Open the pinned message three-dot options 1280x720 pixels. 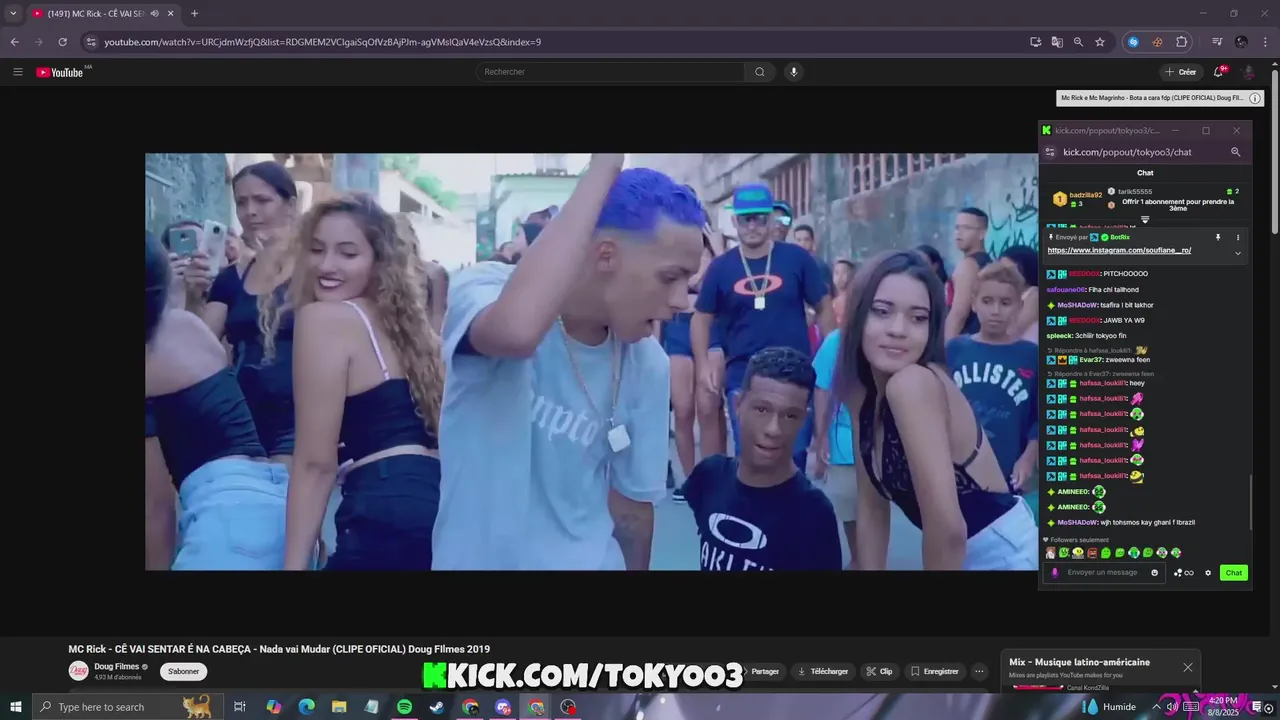coord(1237,237)
